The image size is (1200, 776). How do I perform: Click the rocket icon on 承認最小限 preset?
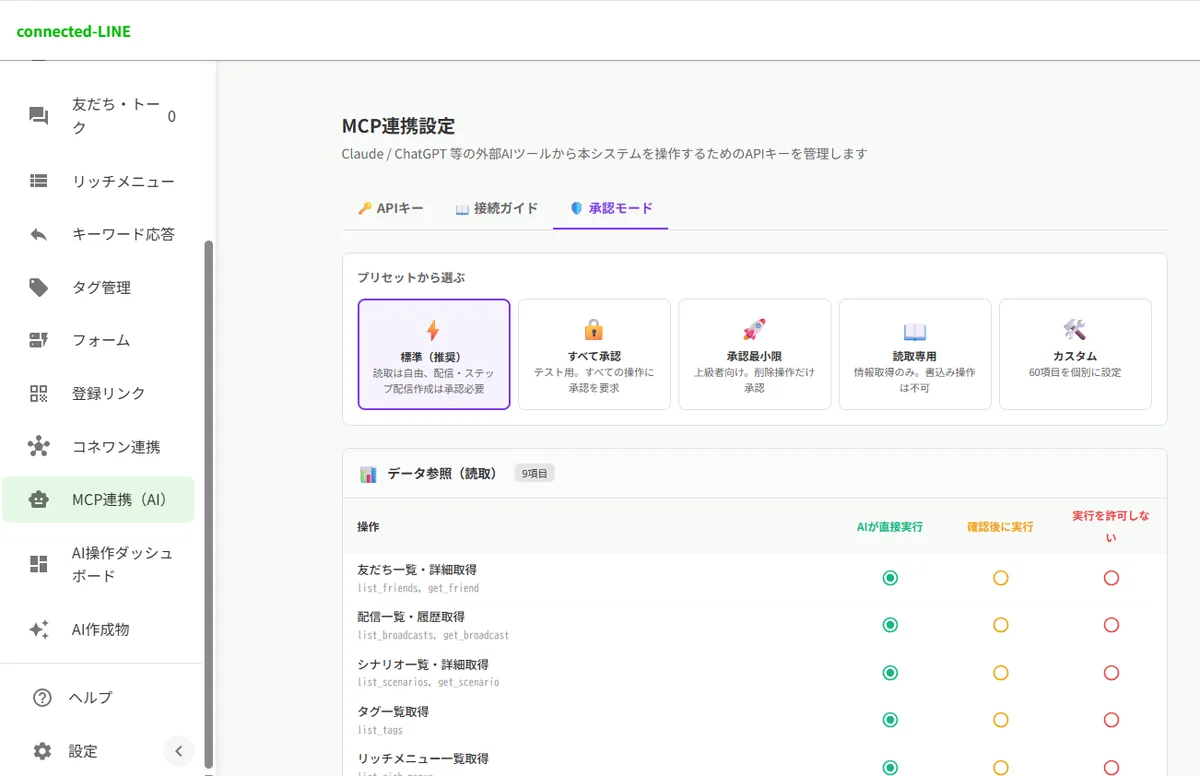point(754,330)
